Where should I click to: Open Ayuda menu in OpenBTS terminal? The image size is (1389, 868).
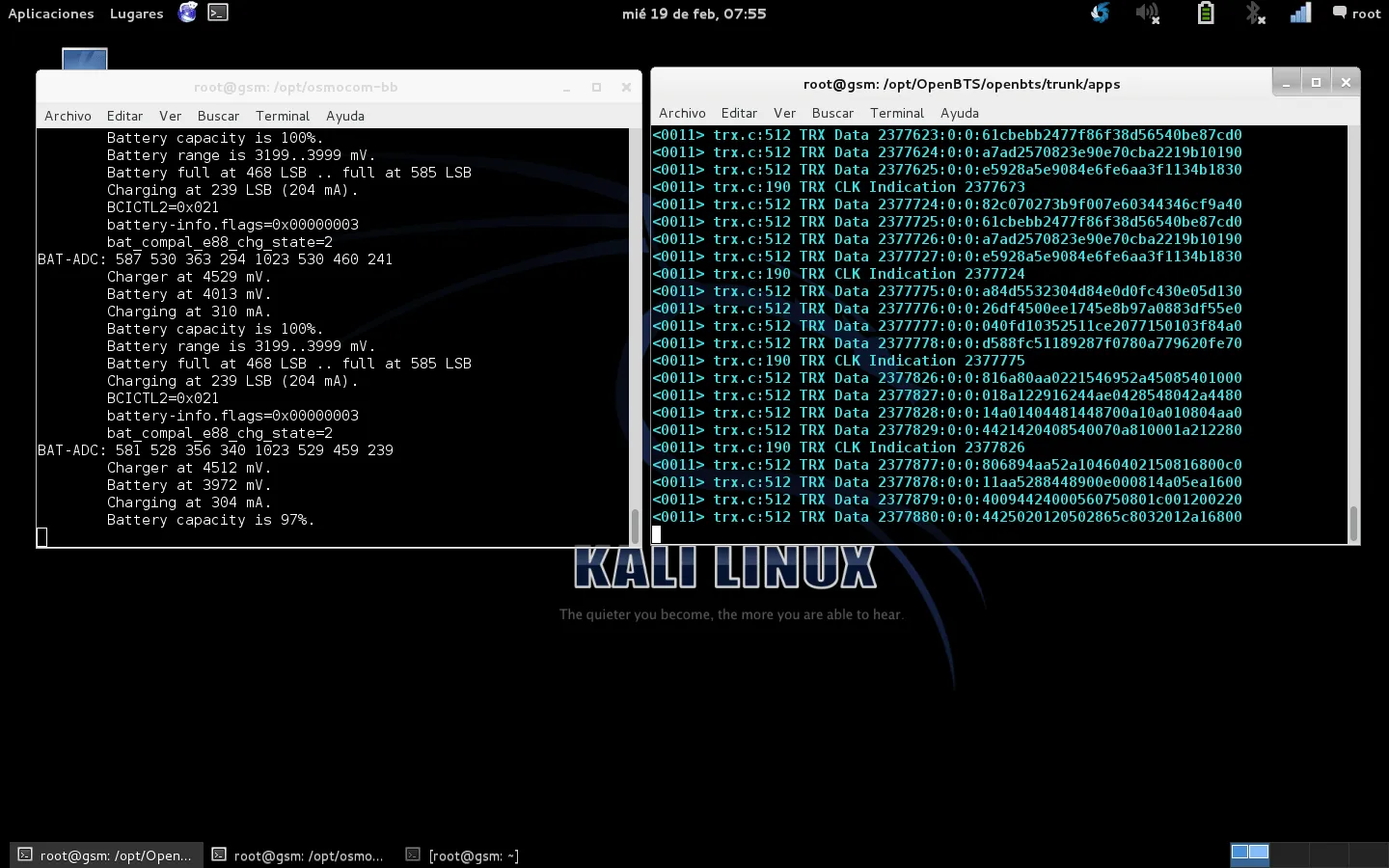tap(960, 113)
